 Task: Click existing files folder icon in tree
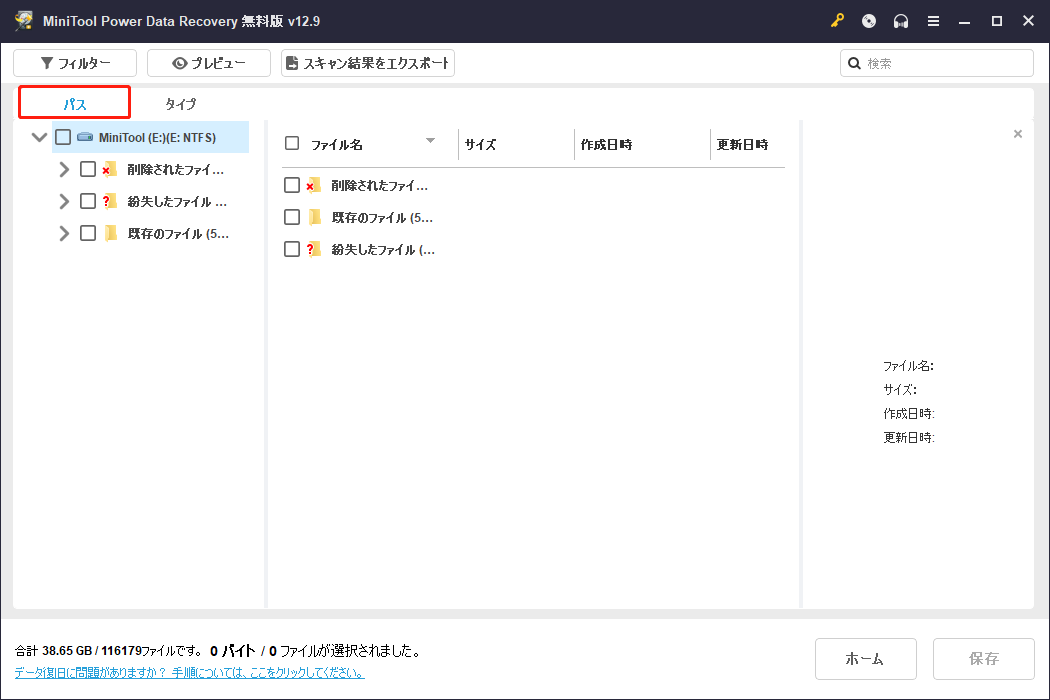[110, 233]
